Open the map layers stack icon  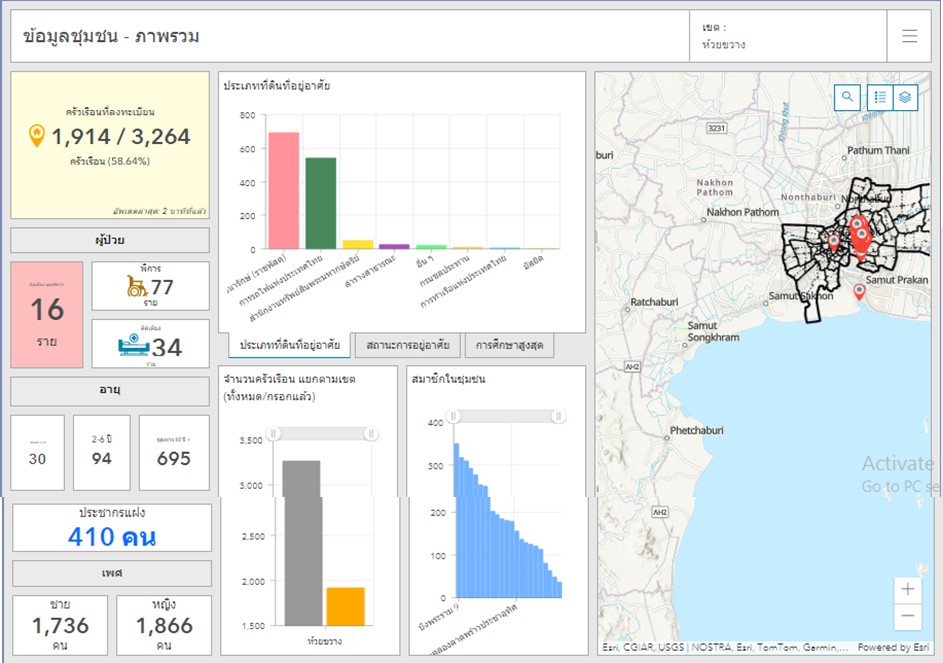point(904,97)
